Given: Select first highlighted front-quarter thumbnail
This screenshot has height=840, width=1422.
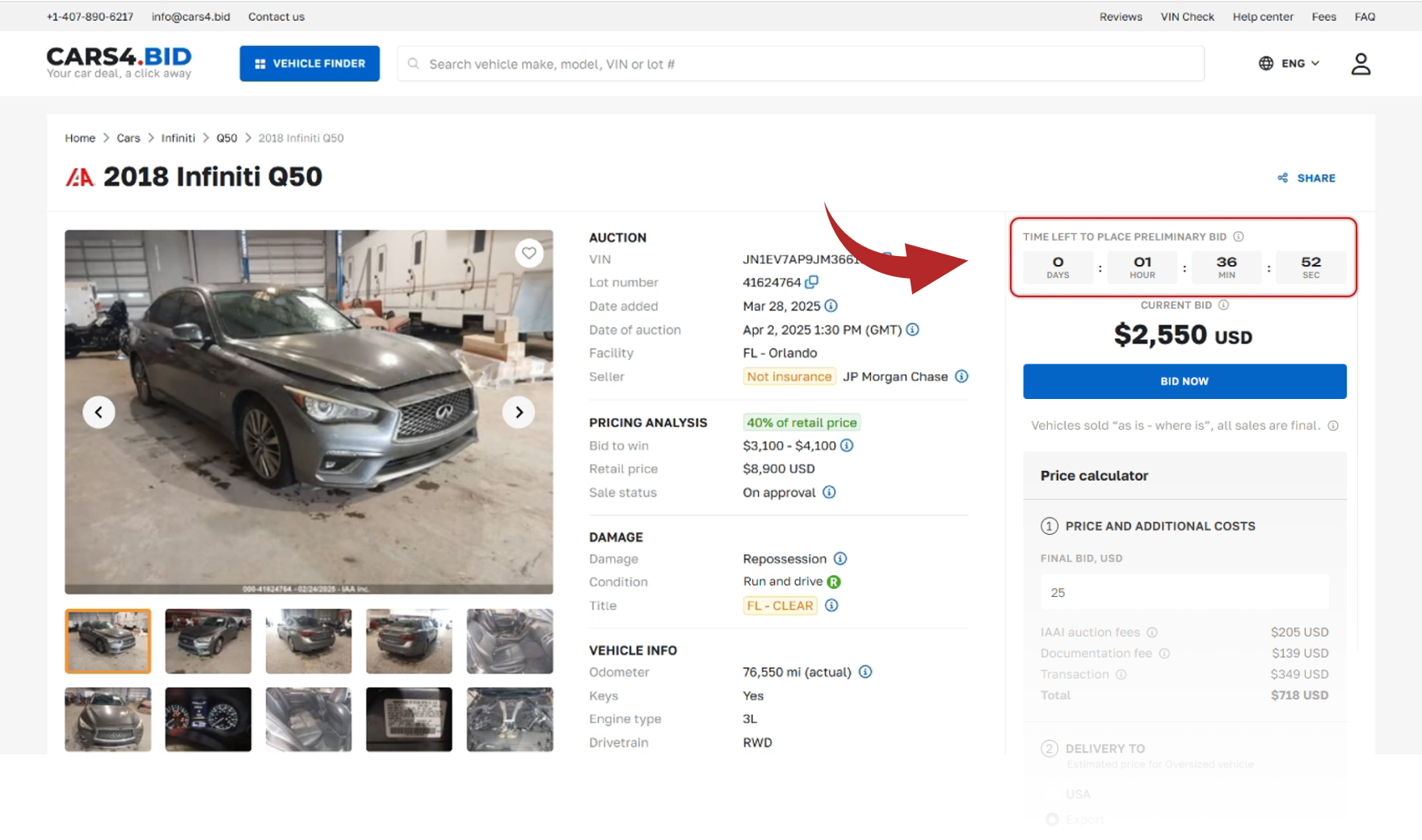Looking at the screenshot, I should pyautogui.click(x=108, y=641).
